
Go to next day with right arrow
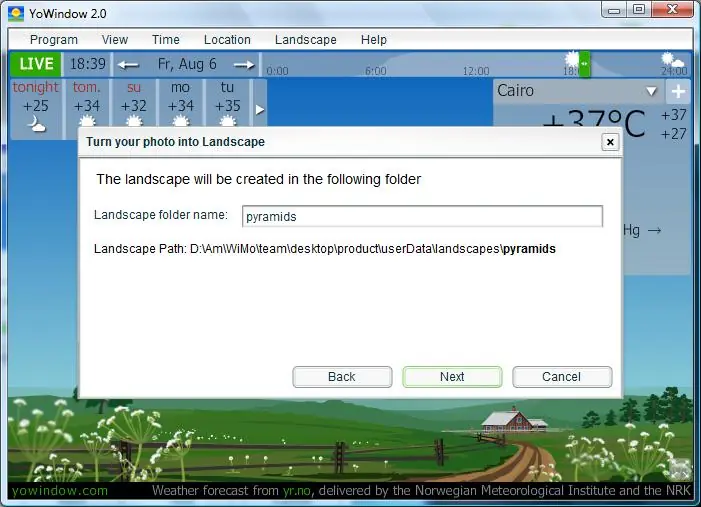tap(244, 65)
